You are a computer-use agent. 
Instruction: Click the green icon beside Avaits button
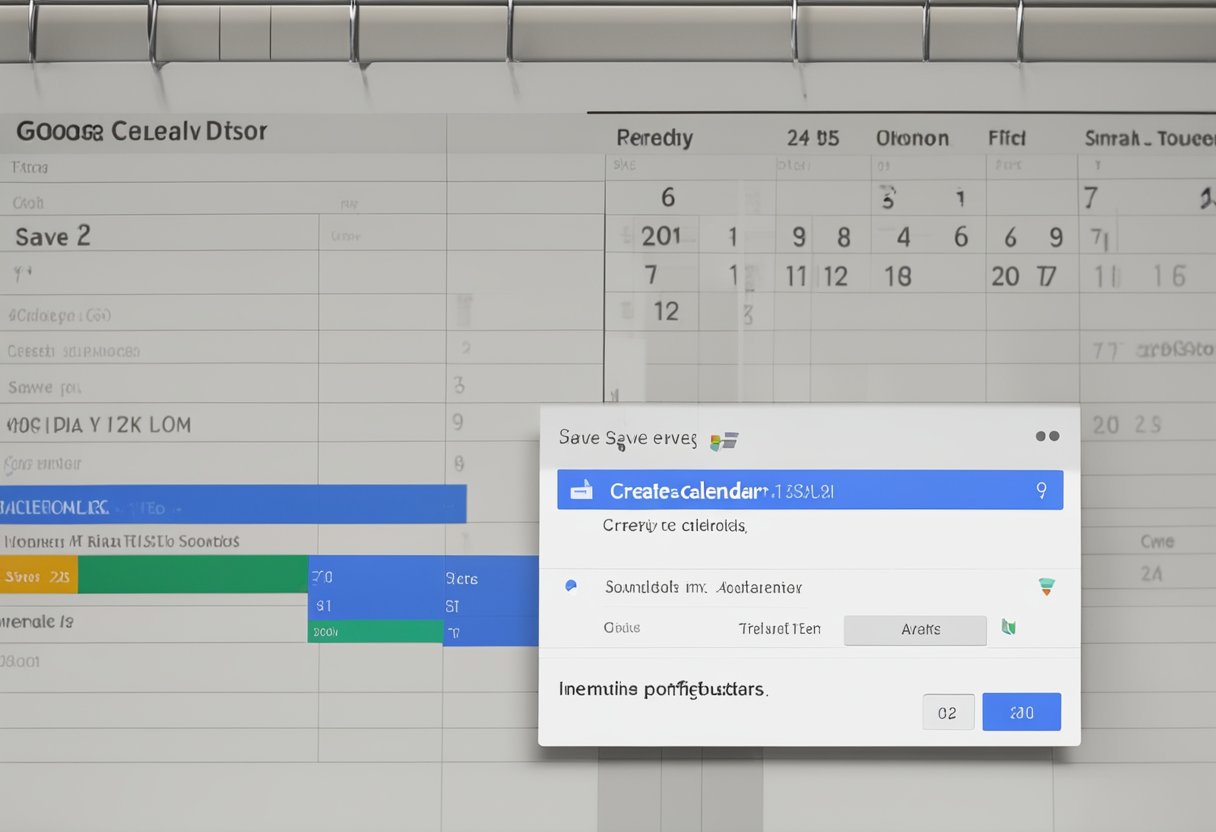click(x=1009, y=628)
